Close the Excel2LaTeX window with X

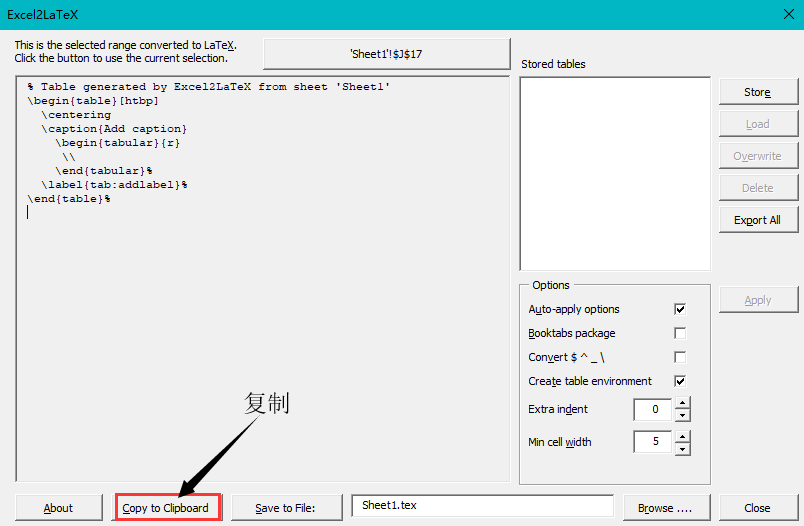789,14
